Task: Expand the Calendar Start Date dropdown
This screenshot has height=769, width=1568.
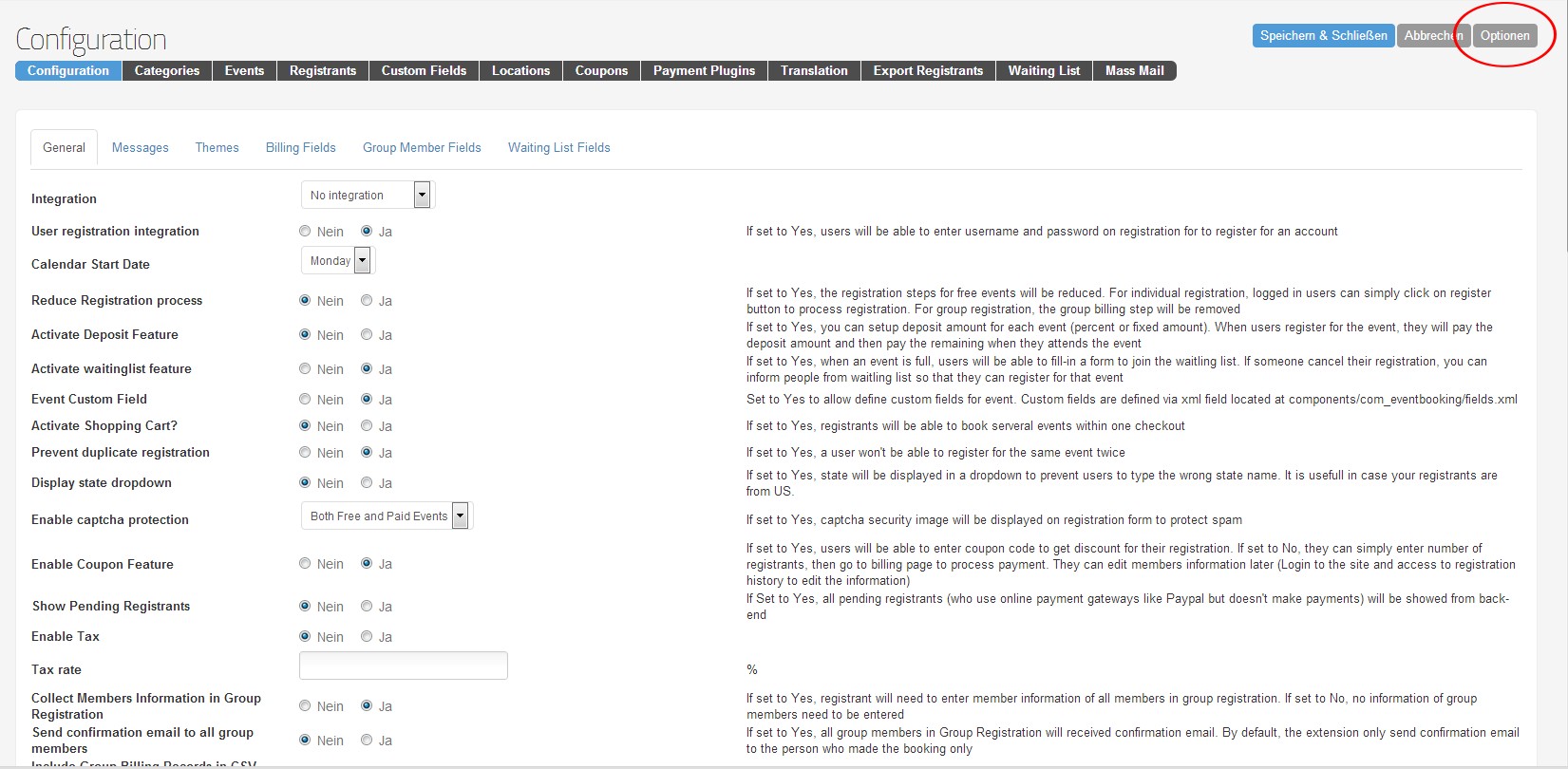Action: coord(337,261)
